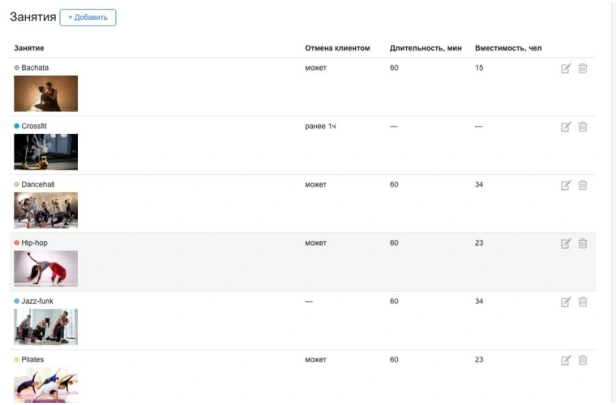Click the edit icon for Bachata
This screenshot has width=616, height=405.
tap(566, 68)
